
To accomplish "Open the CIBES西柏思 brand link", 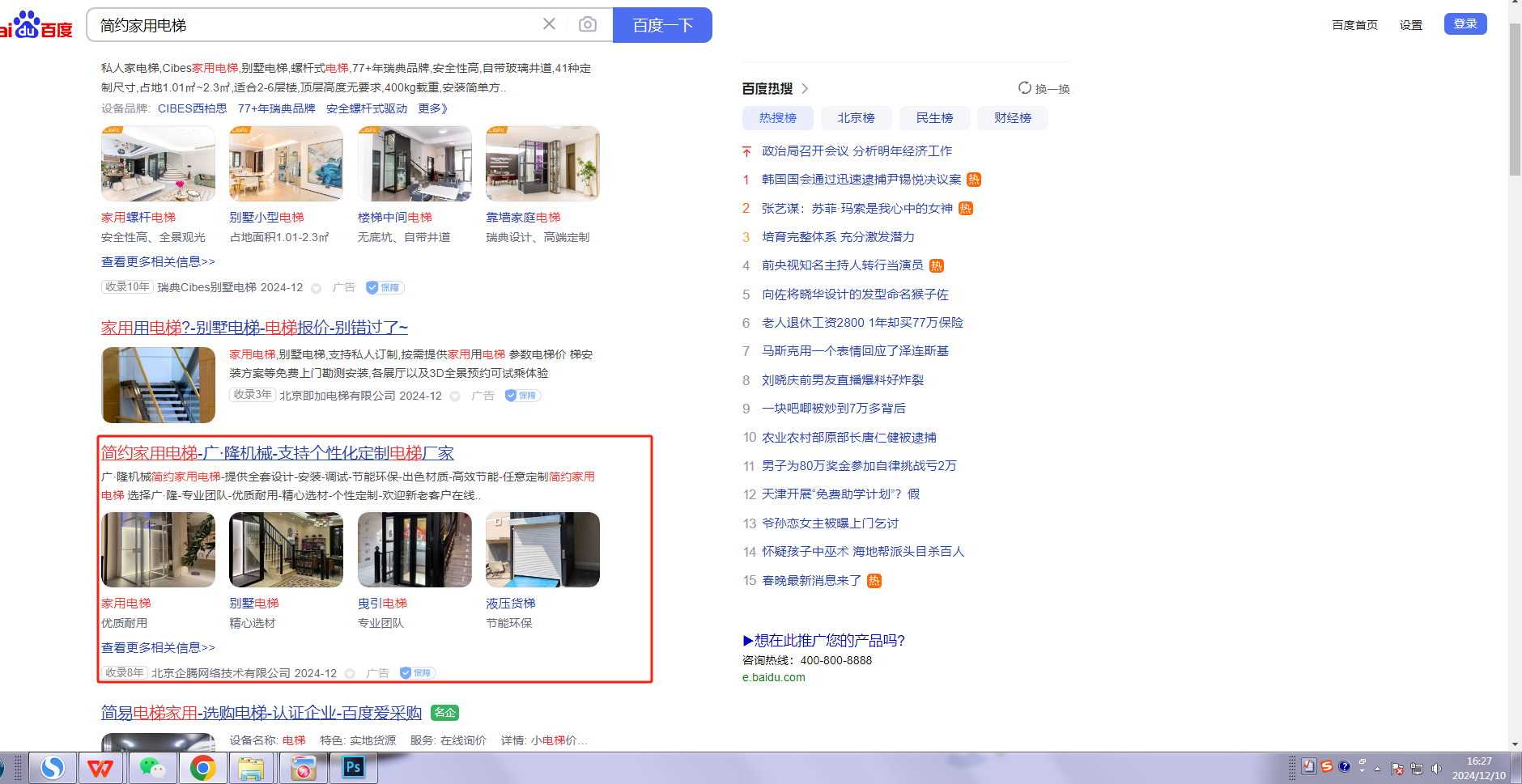I will click(193, 108).
